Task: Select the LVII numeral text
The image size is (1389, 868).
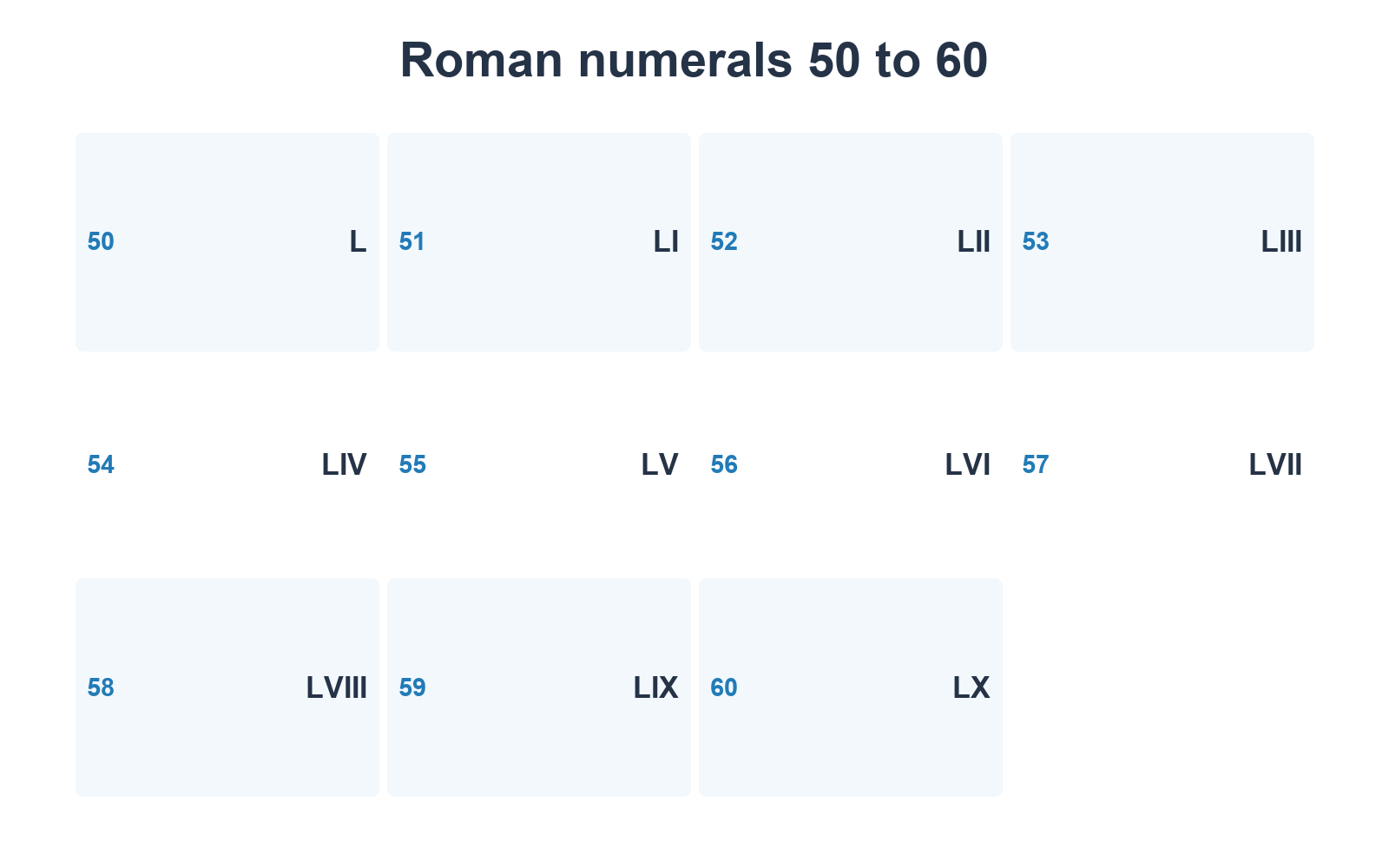Action: (x=1275, y=465)
